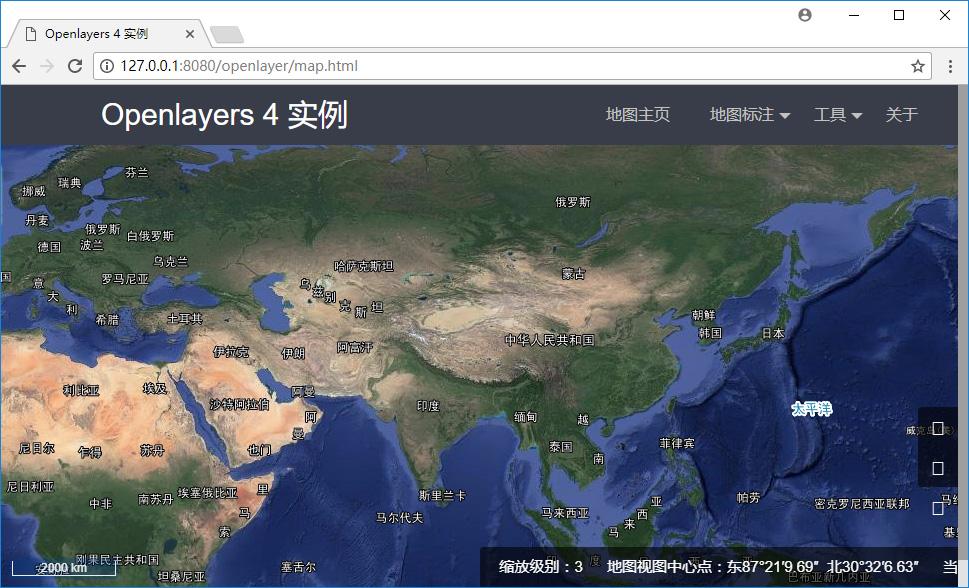The width and height of the screenshot is (969, 588).
Task: Maximize the Chrome window
Action: [x=899, y=15]
